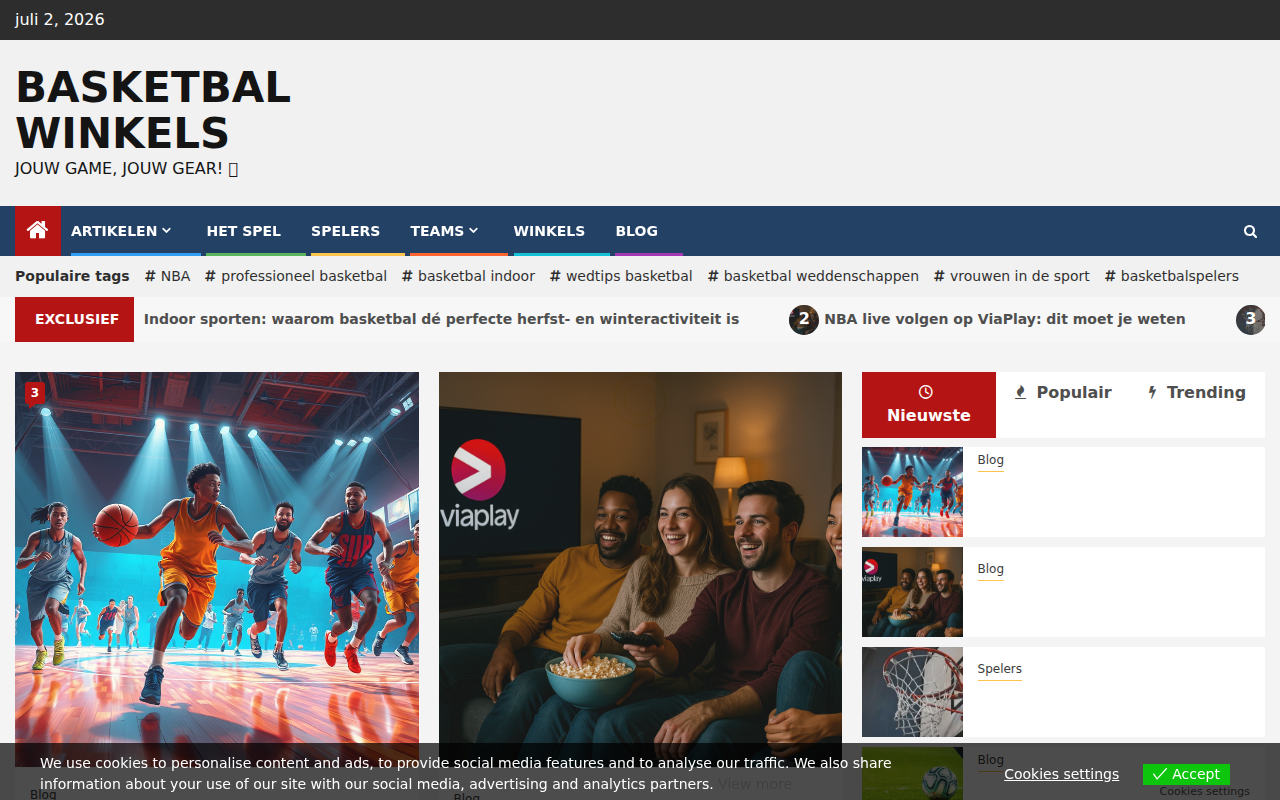This screenshot has width=1280, height=800.
Task: Click the Basketbal Winkels site title
Action: [x=153, y=110]
